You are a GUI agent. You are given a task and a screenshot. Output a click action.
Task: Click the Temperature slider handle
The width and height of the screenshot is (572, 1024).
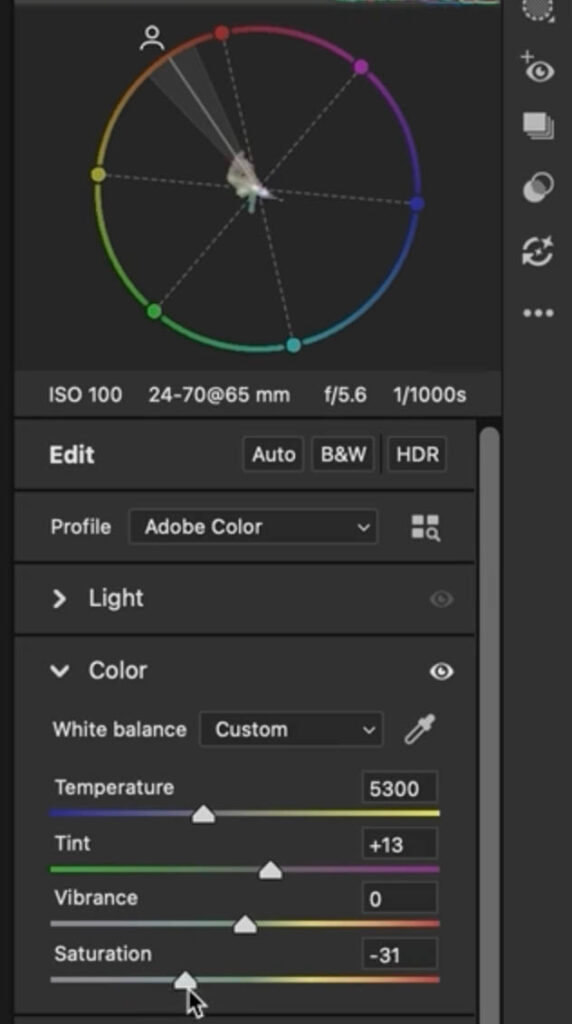coord(204,814)
